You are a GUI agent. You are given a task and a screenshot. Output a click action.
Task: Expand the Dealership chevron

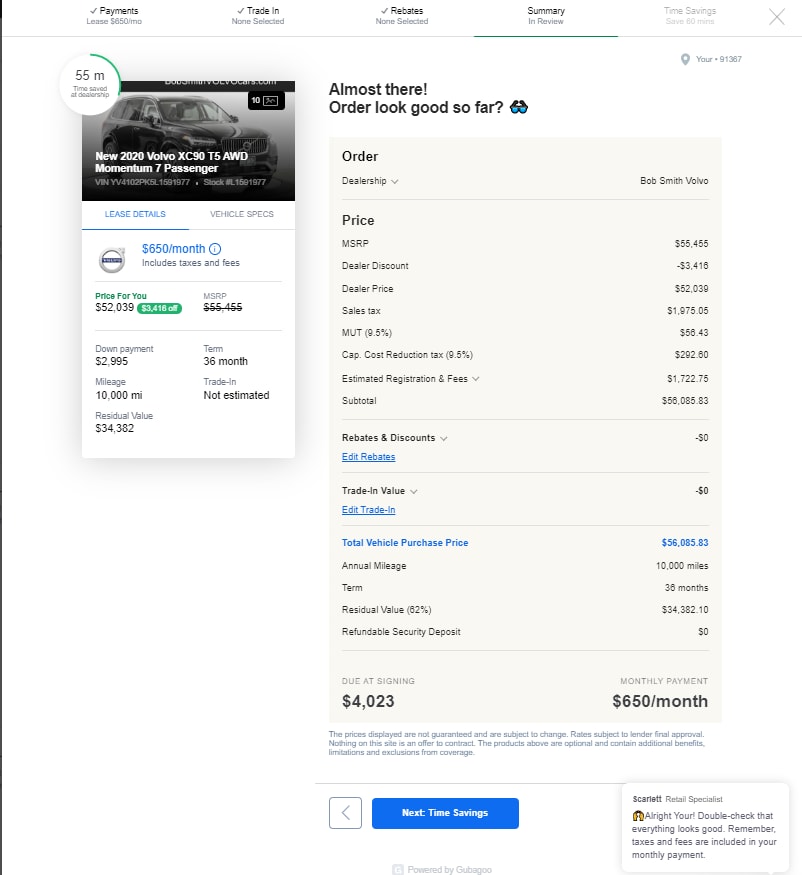395,181
